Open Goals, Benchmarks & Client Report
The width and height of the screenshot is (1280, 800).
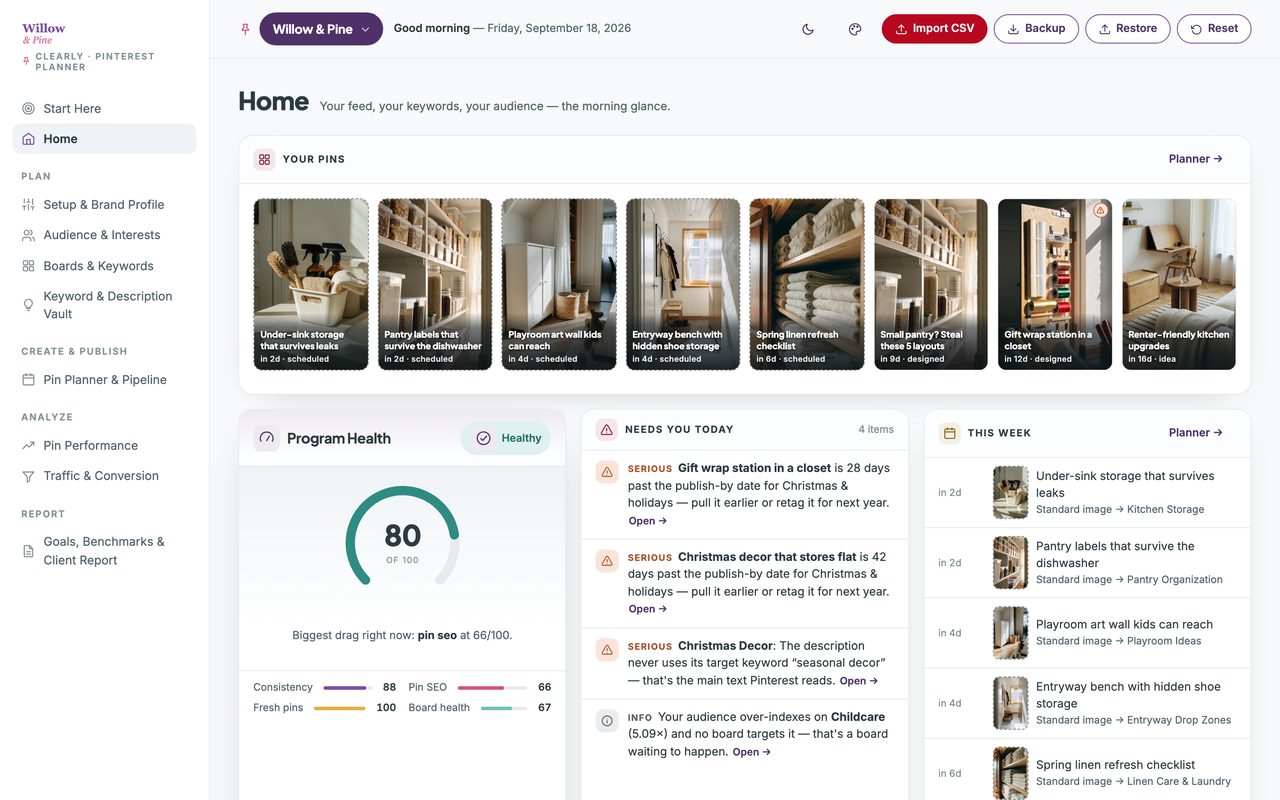[104, 551]
